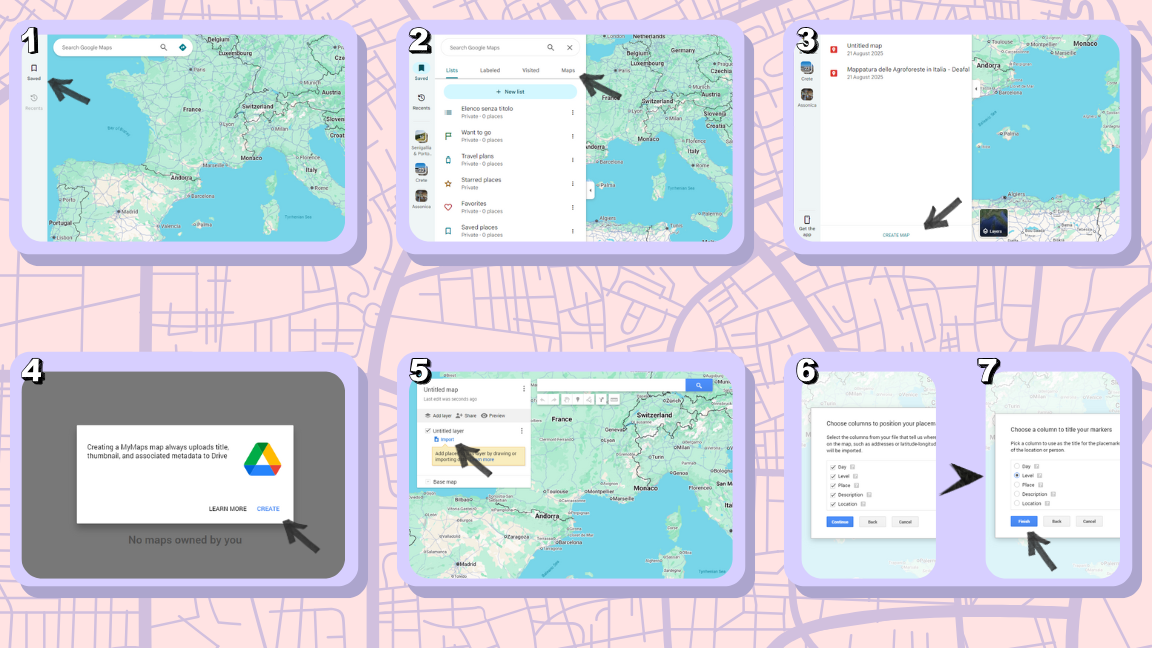Click Share in My Maps panel

(466, 416)
